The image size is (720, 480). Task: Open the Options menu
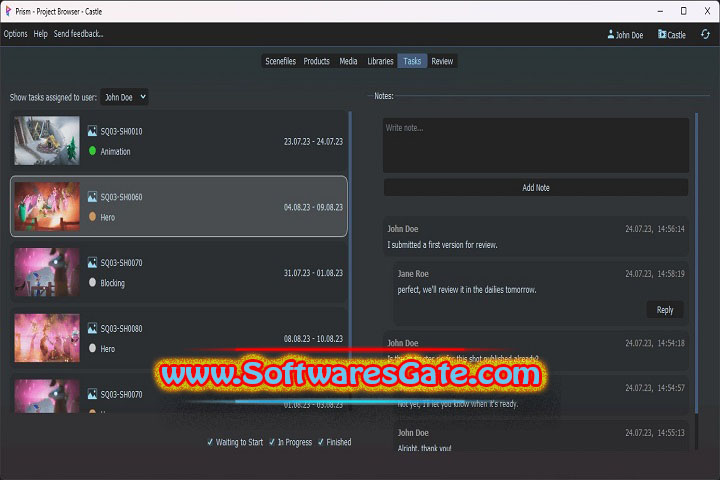[x=16, y=34]
